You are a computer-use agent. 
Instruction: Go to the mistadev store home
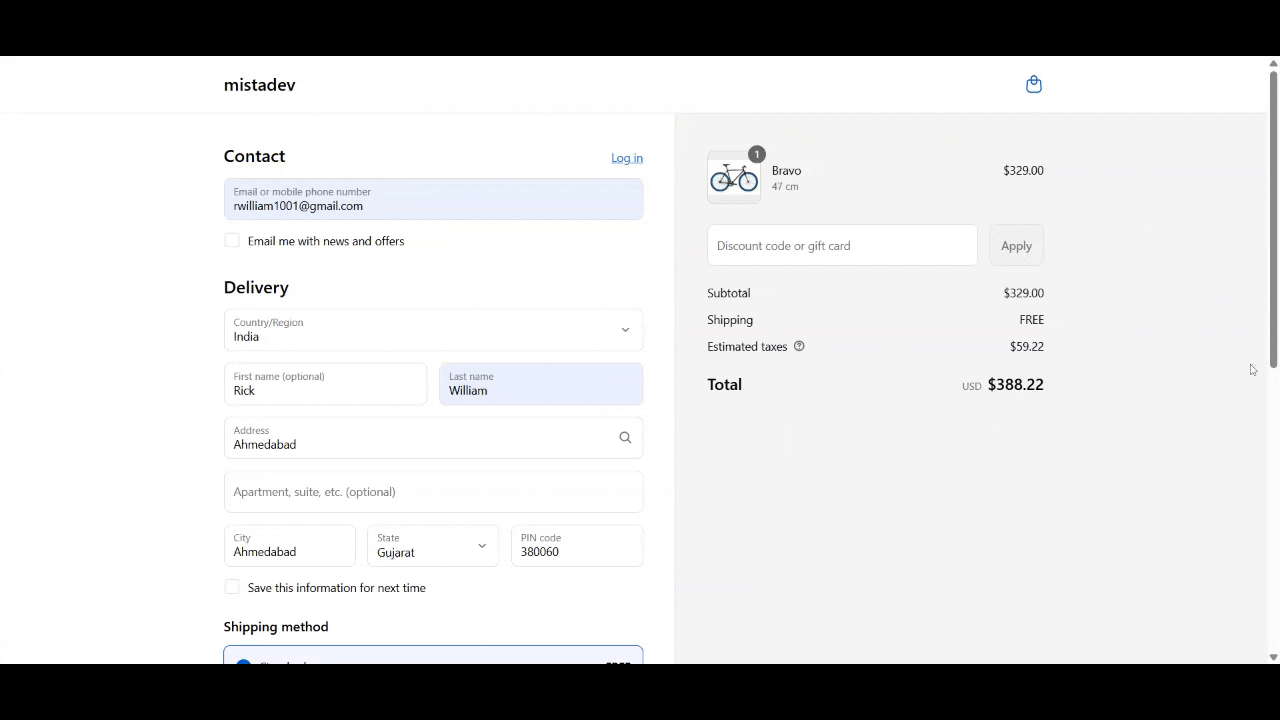259,85
